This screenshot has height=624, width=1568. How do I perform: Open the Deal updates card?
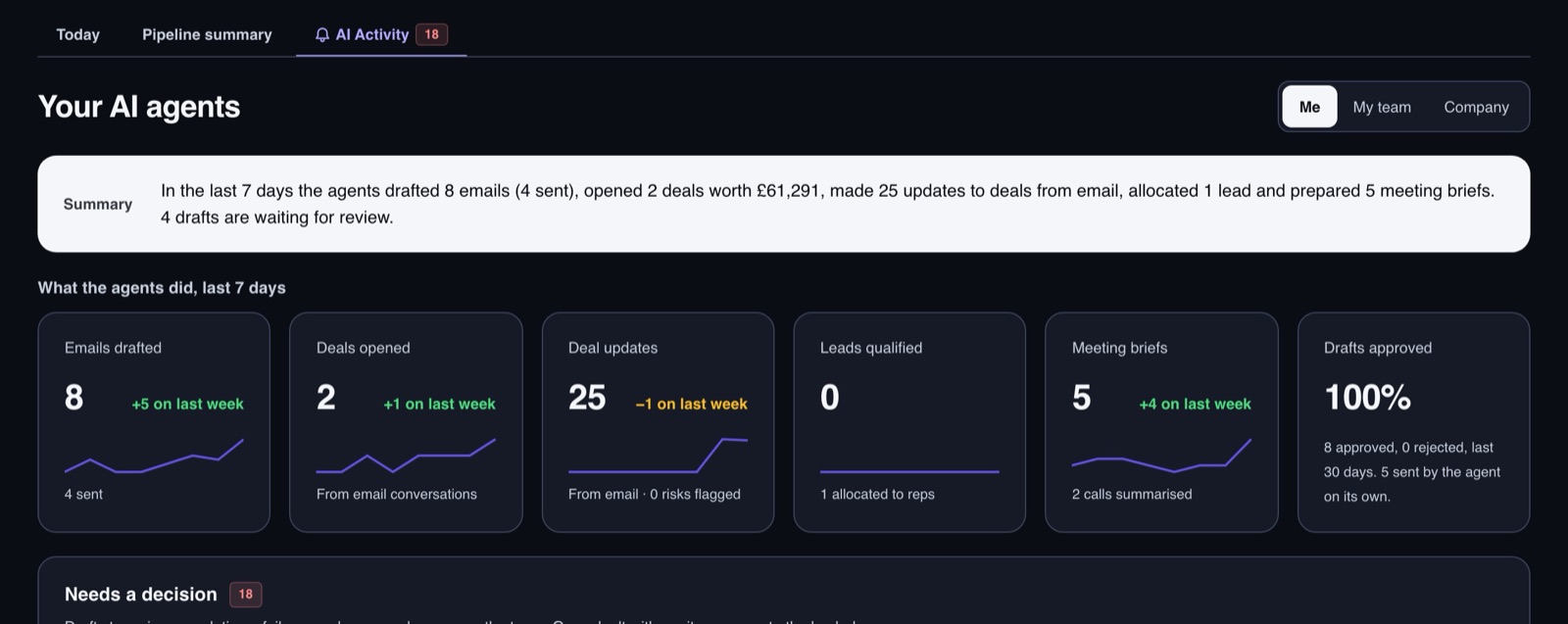click(x=658, y=422)
